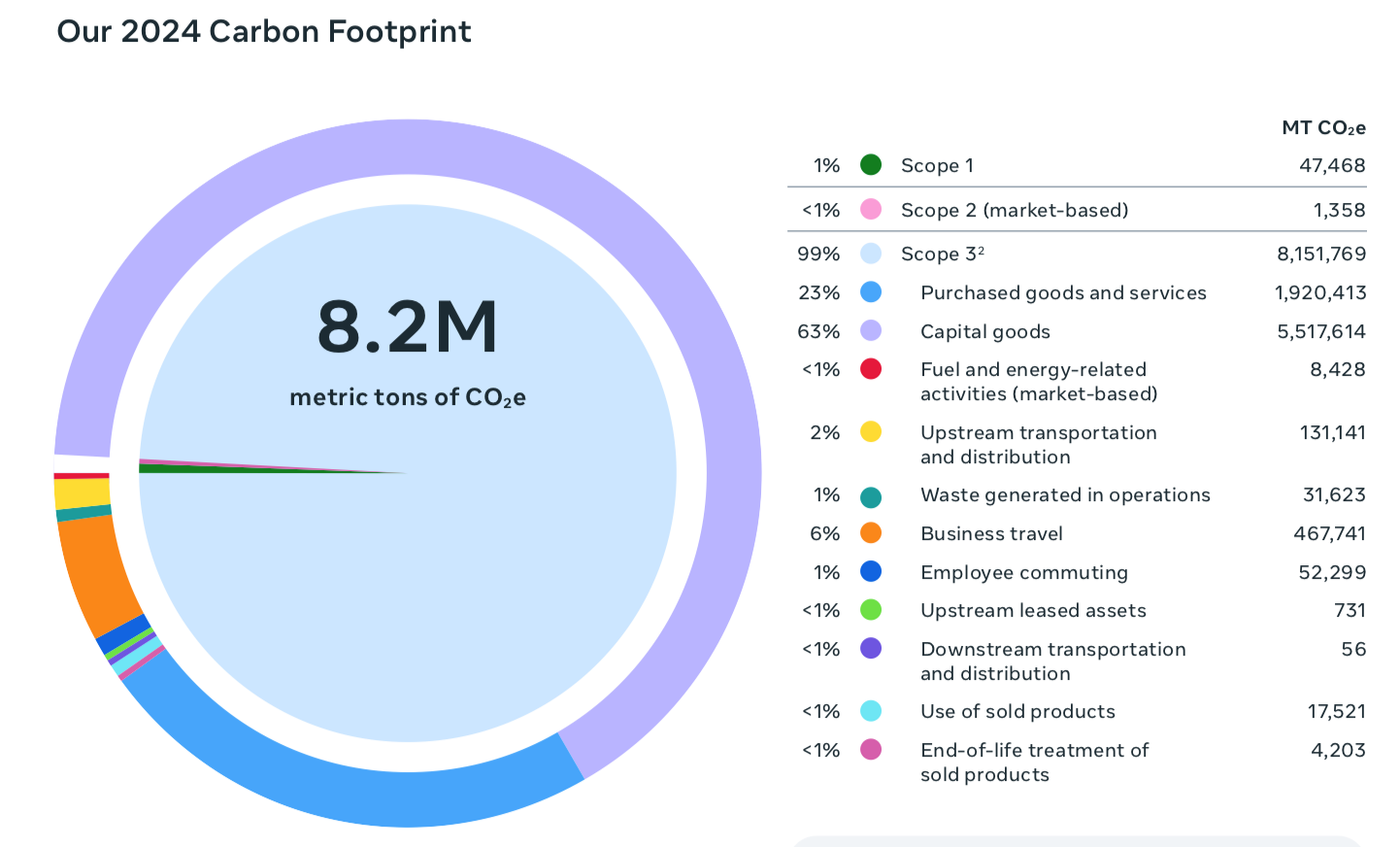Select the magenta End-of-life treatment legend dot

(871, 750)
